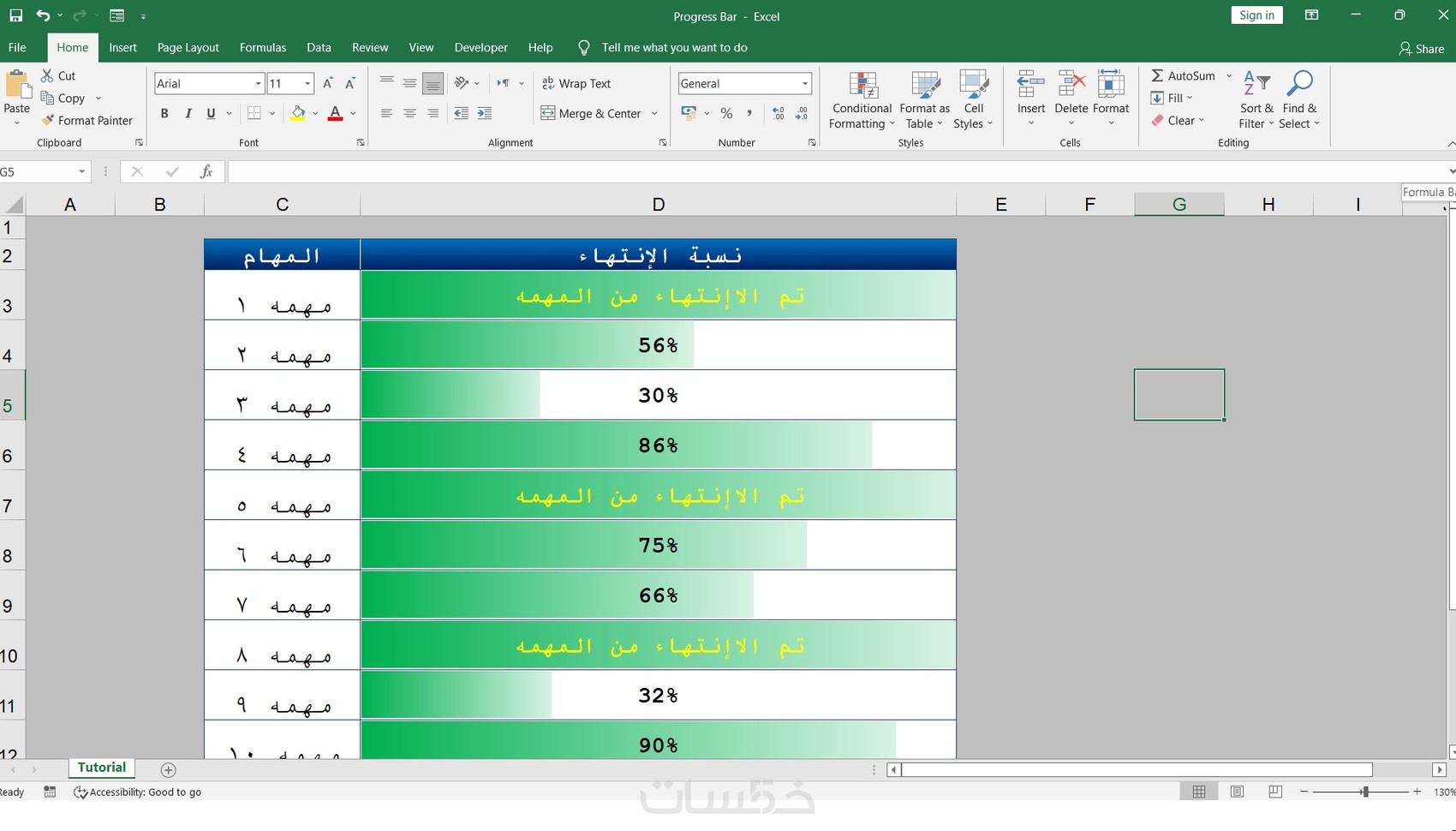Switch to the Data tab

click(319, 47)
